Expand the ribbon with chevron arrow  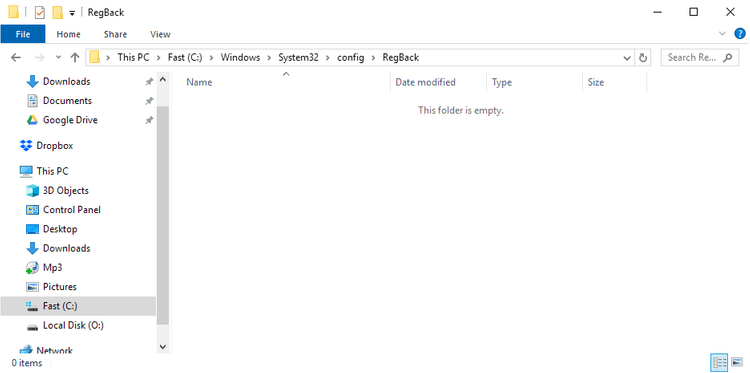pyautogui.click(x=722, y=33)
